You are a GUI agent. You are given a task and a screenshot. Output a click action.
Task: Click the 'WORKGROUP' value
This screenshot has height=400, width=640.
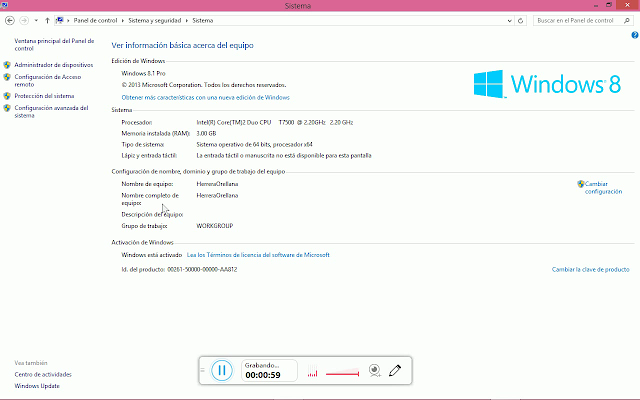tap(215, 226)
